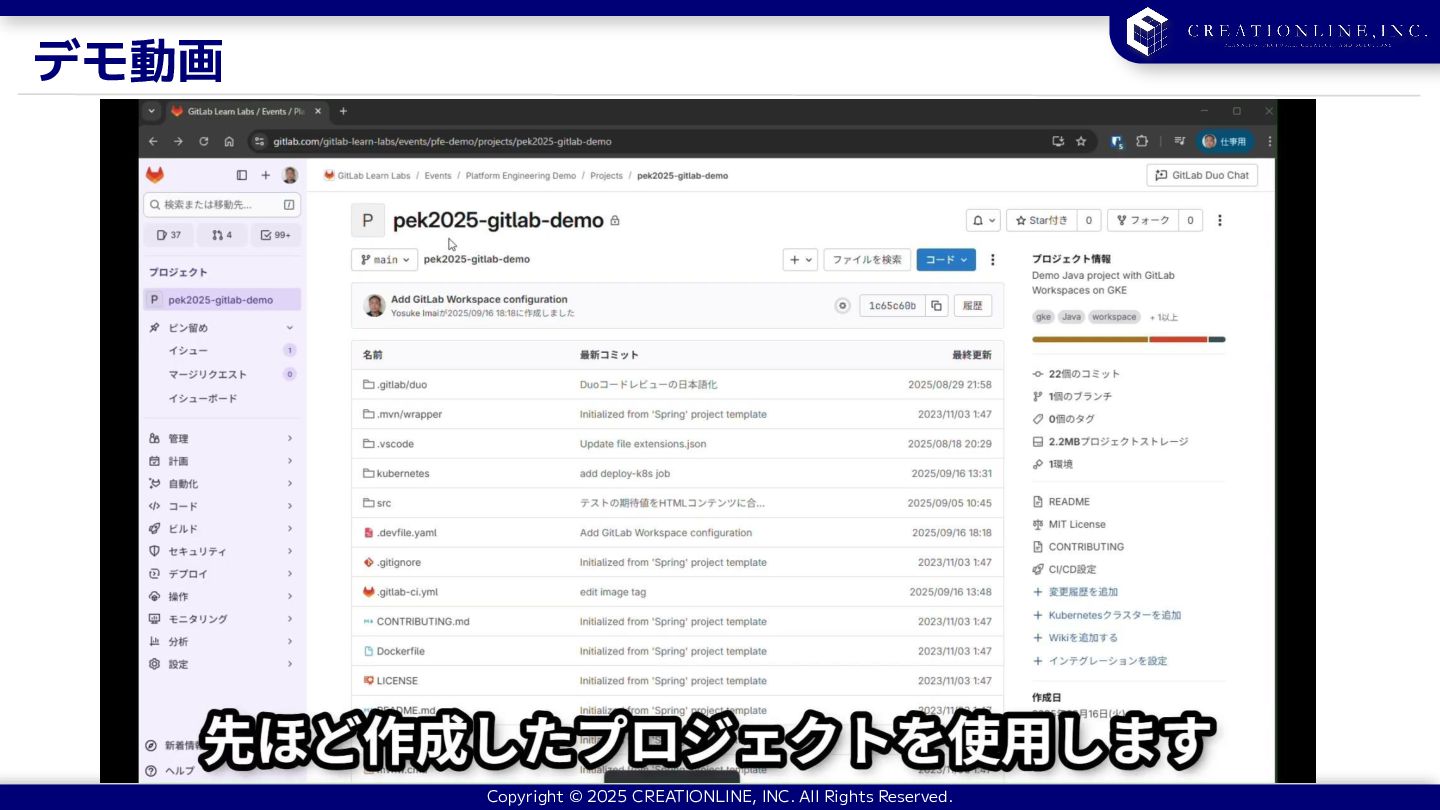Focus the 検索または移動先 search field
Image resolution: width=1440 pixels, height=810 pixels.
[x=222, y=204]
